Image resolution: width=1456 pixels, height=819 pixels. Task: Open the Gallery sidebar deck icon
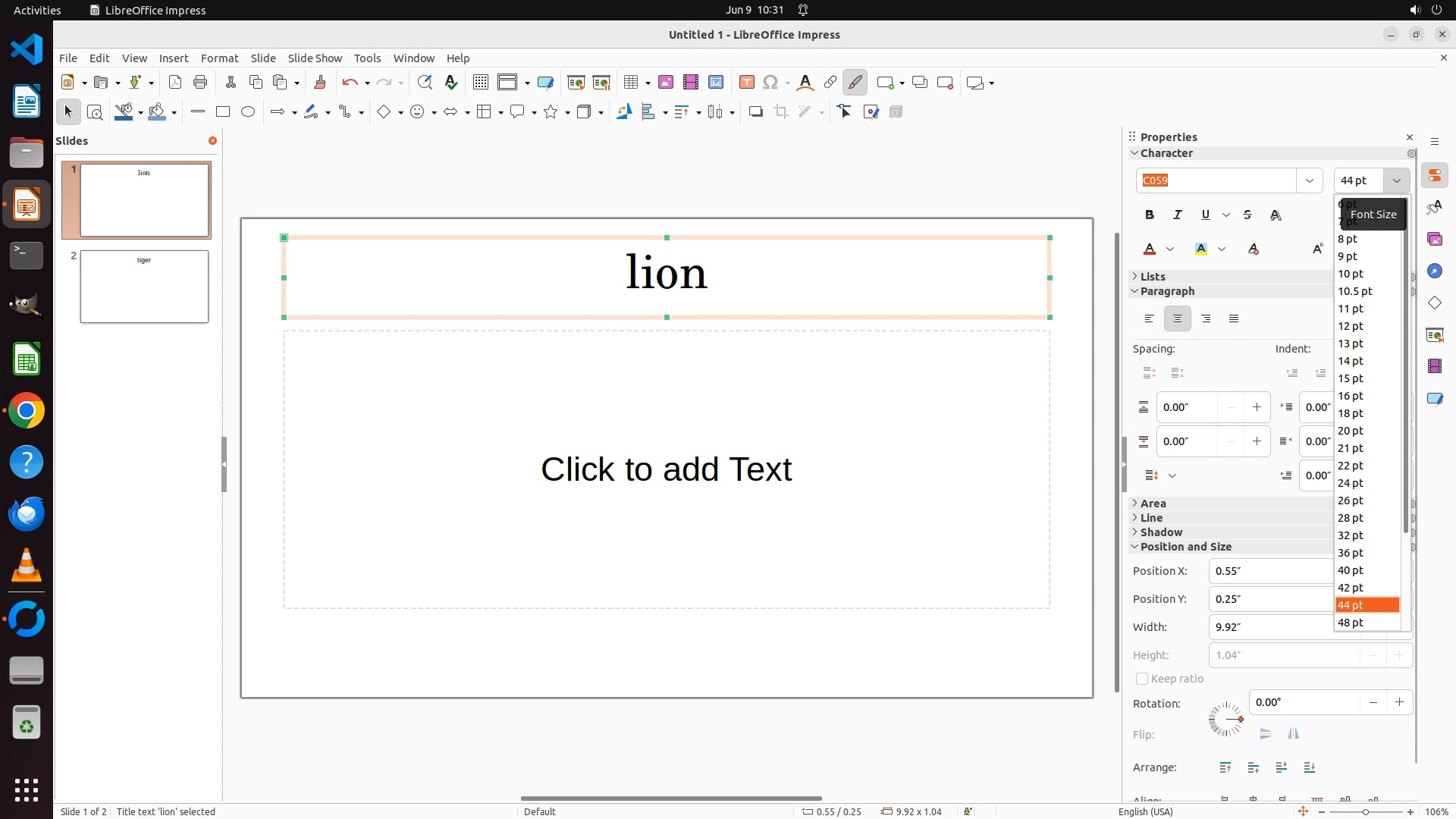[1434, 240]
